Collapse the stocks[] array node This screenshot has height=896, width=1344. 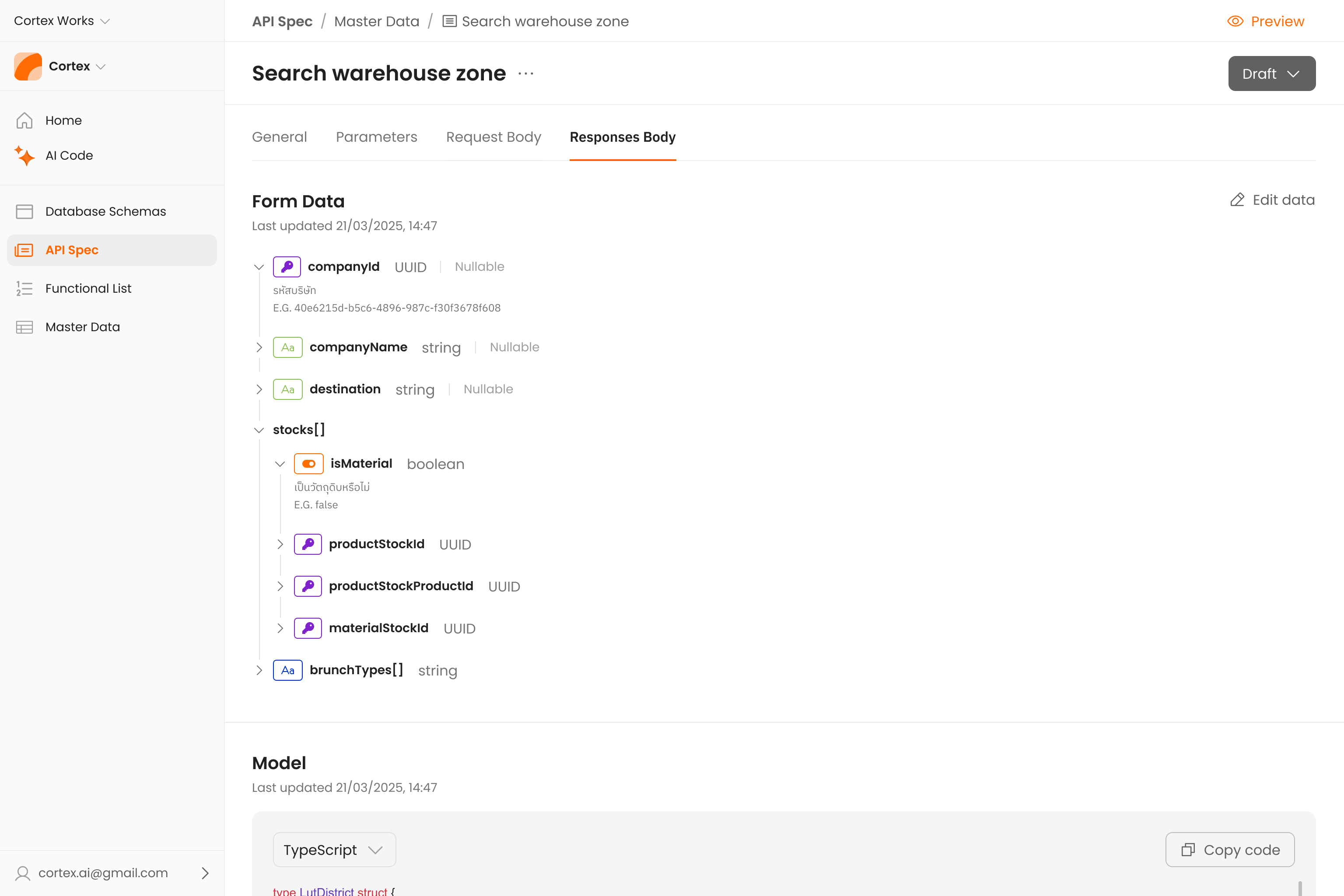click(x=259, y=430)
